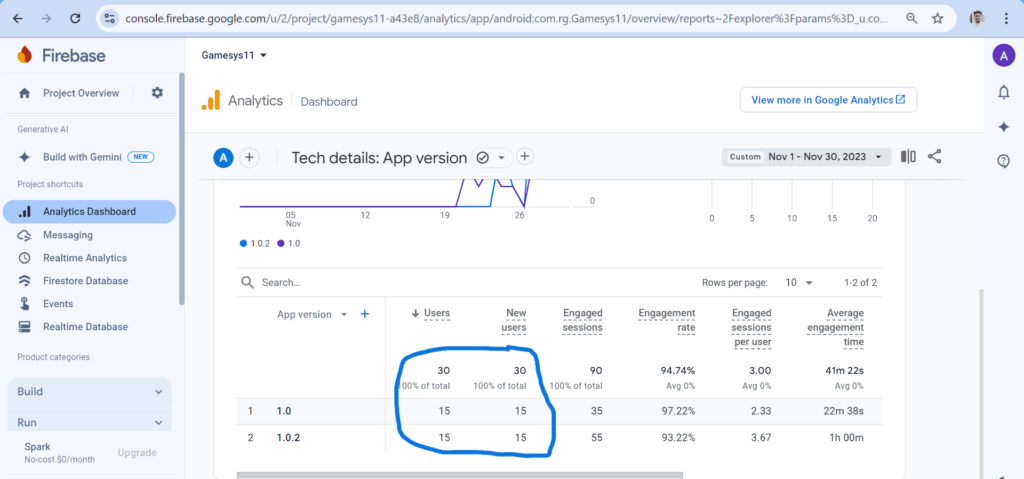Add a dimension with blue plus icon

pos(365,314)
